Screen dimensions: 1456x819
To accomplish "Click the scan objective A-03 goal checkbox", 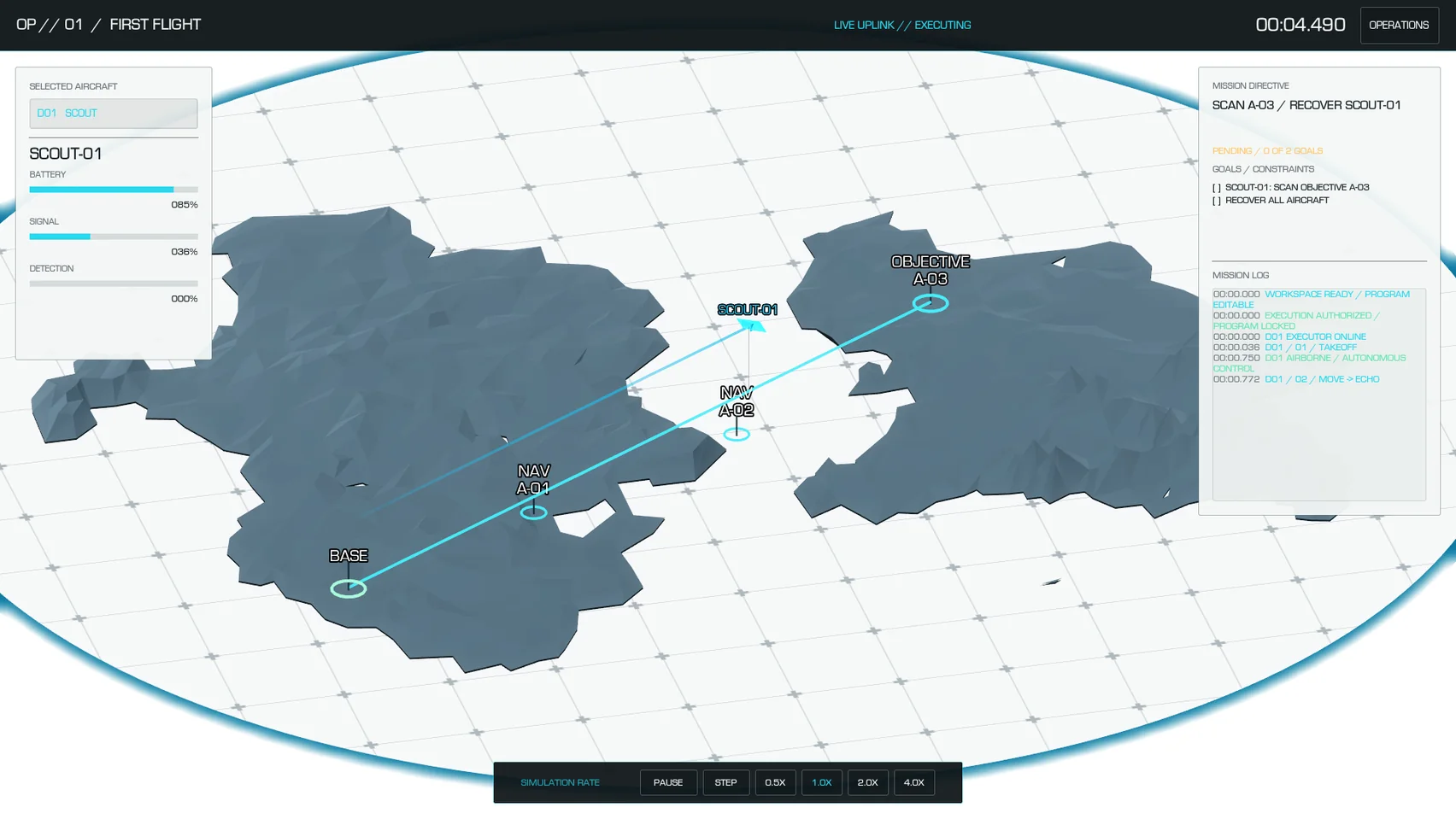I will coord(1217,187).
